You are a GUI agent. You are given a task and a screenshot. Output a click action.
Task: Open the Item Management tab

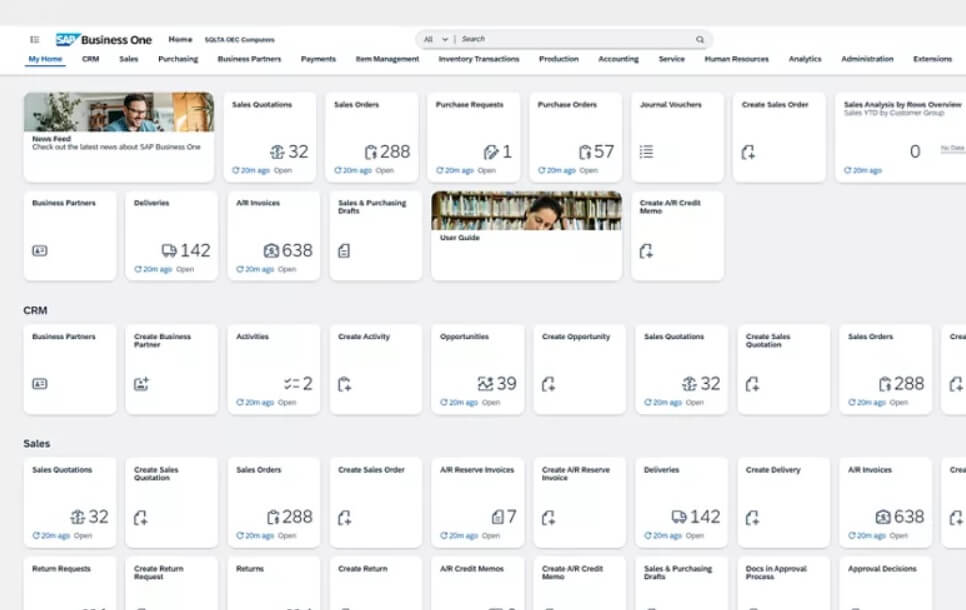(387, 59)
